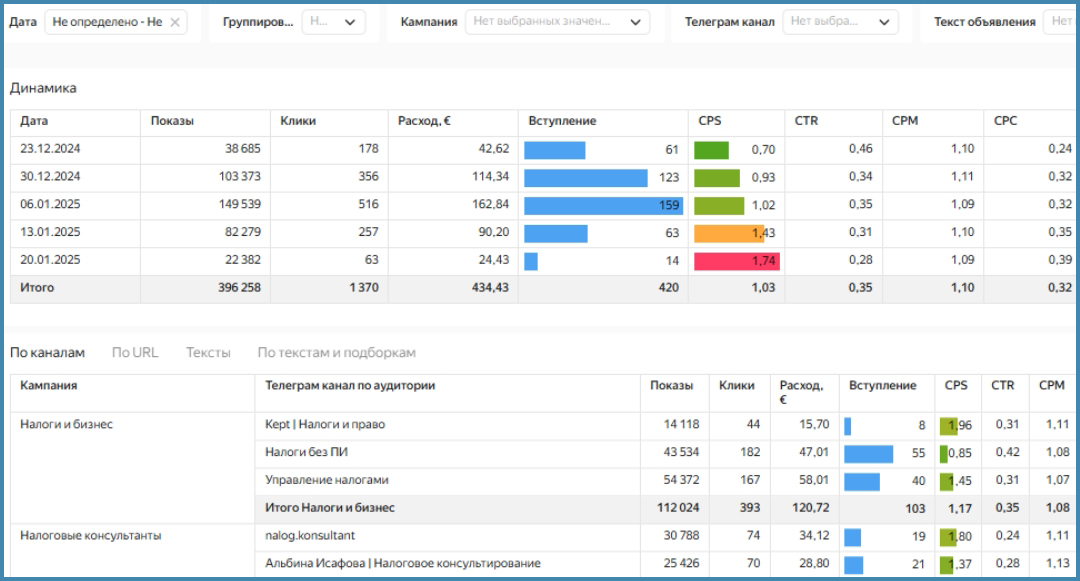Switch to the Тексты tab
Image resolution: width=1080 pixels, height=581 pixels.
coord(208,353)
